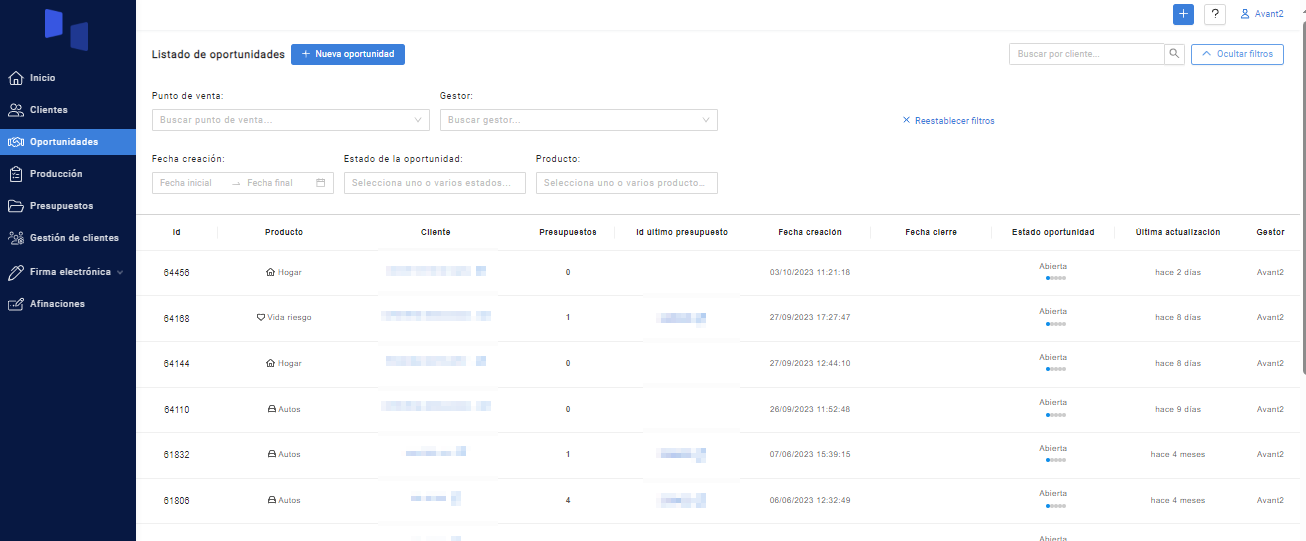Click the house icon in row 64144
Viewport: 1306px width, 541px height.
(270, 363)
